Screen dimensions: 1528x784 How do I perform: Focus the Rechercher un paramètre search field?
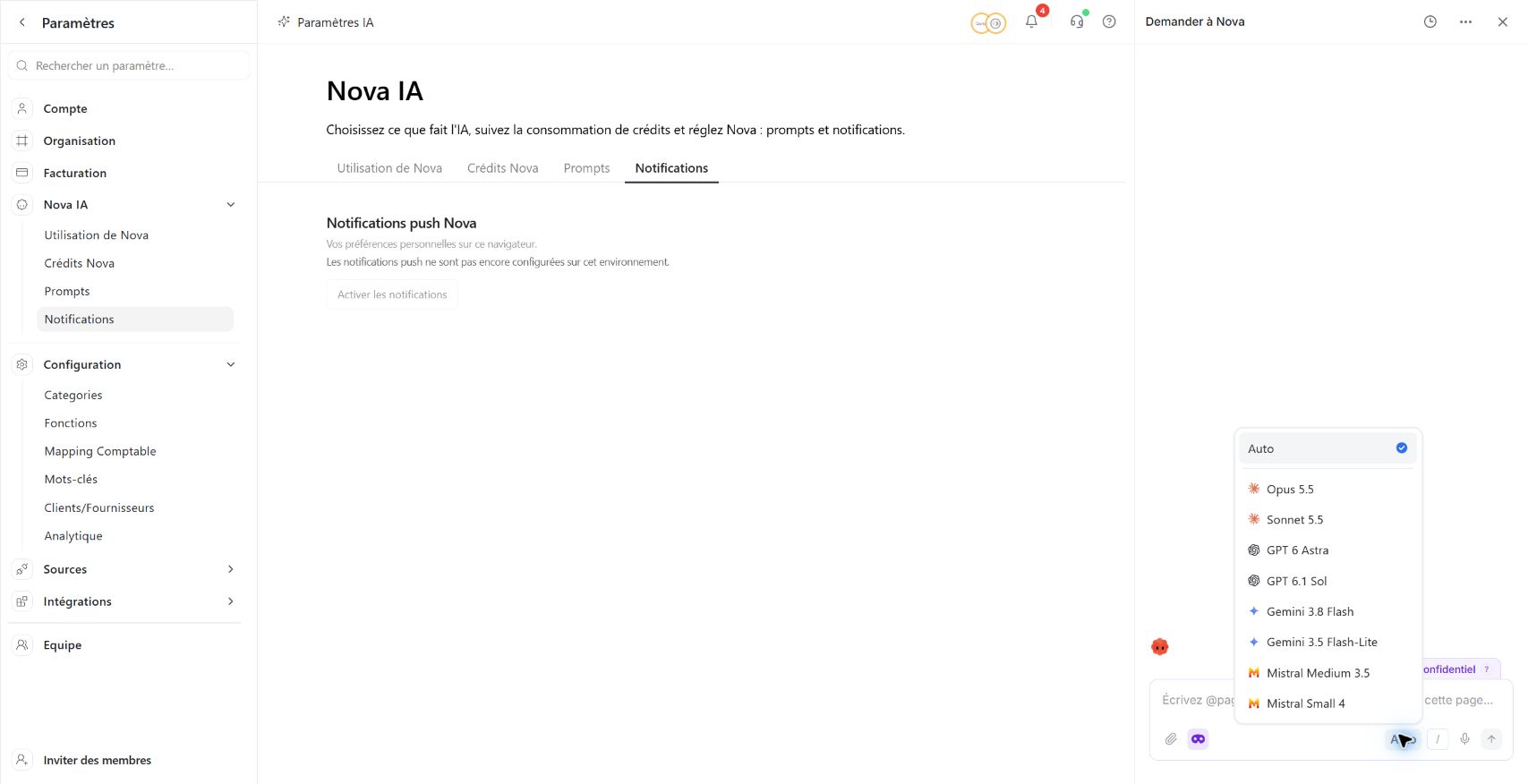pos(129,65)
